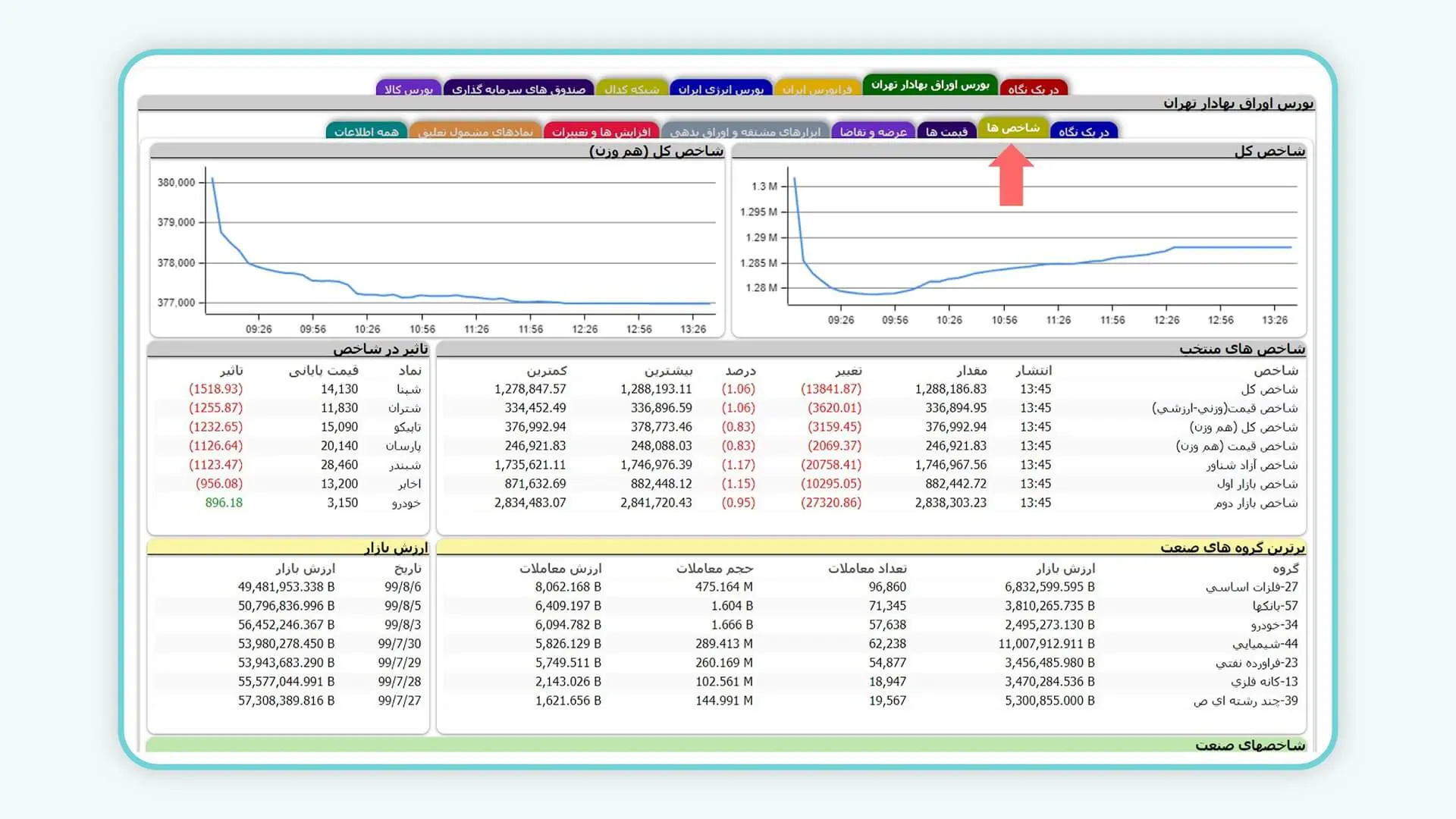Image resolution: width=1456 pixels, height=819 pixels.
Task: Open the red در یک نگاه top tab
Action: point(1034,89)
